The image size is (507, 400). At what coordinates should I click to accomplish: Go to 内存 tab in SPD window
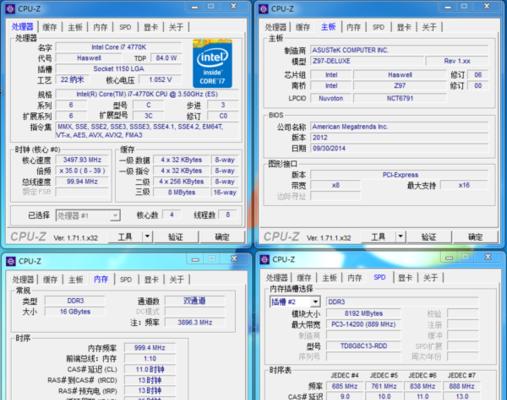click(x=355, y=277)
